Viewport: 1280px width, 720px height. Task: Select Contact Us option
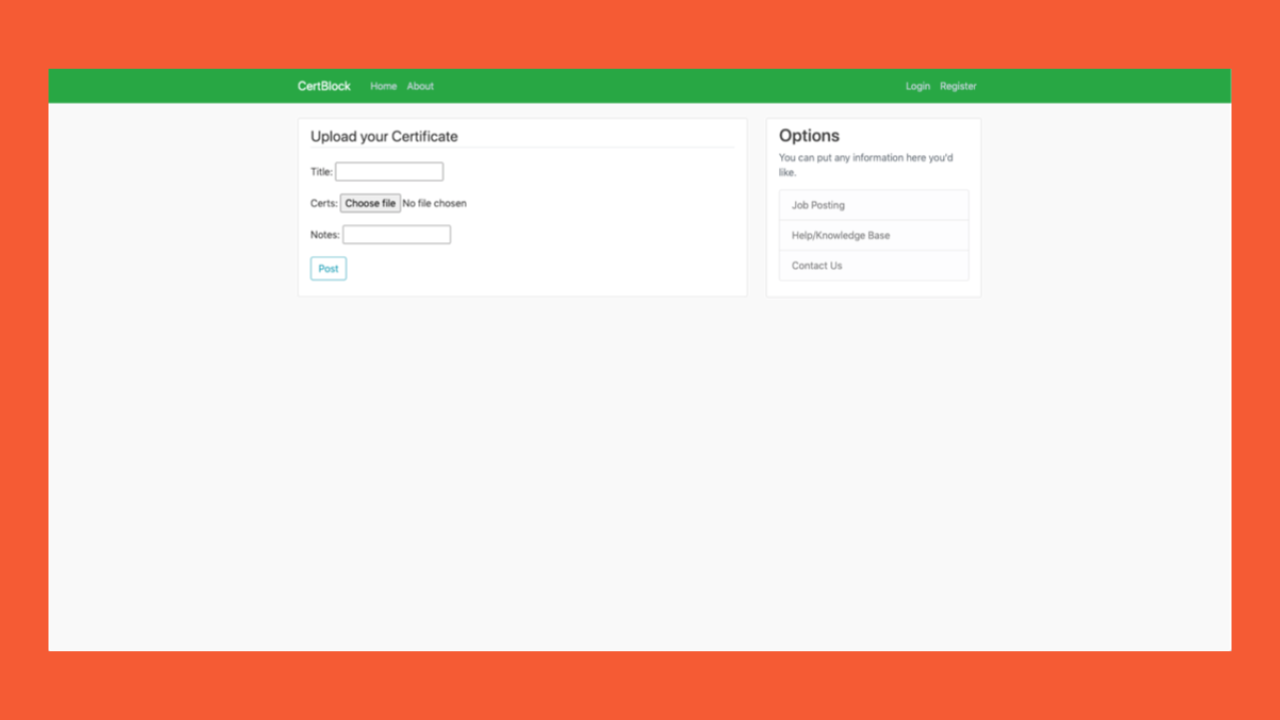click(x=874, y=265)
